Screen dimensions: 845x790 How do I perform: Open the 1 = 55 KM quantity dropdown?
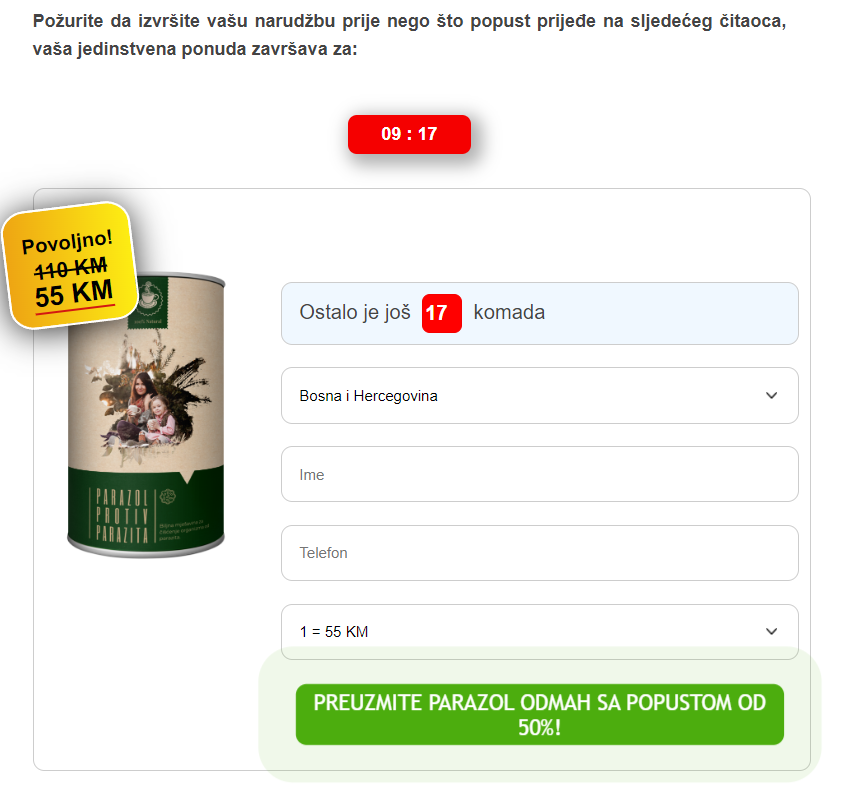(539, 632)
